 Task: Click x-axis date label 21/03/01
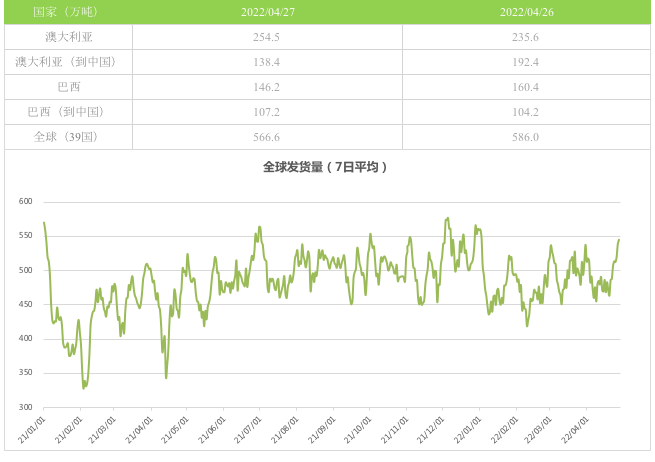(101, 430)
